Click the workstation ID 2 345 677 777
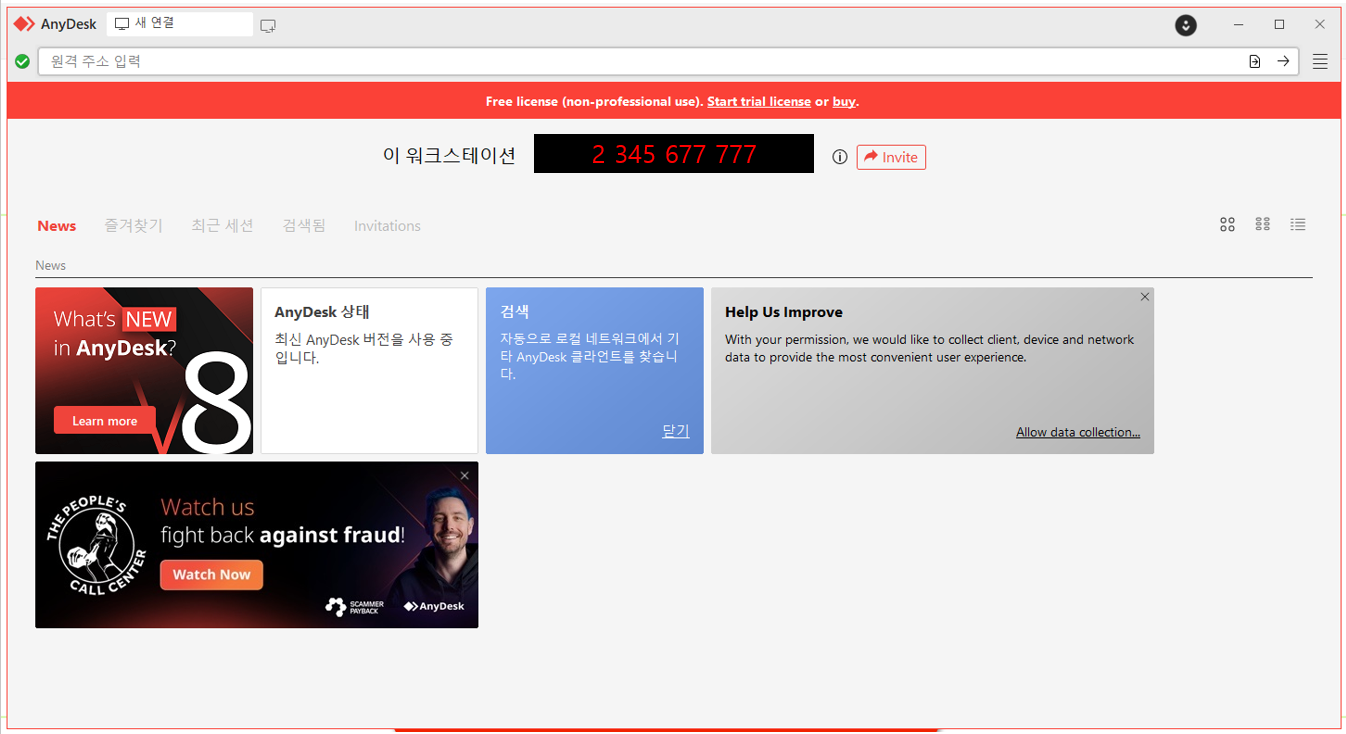Viewport: 1346px width, 734px height. [674, 154]
